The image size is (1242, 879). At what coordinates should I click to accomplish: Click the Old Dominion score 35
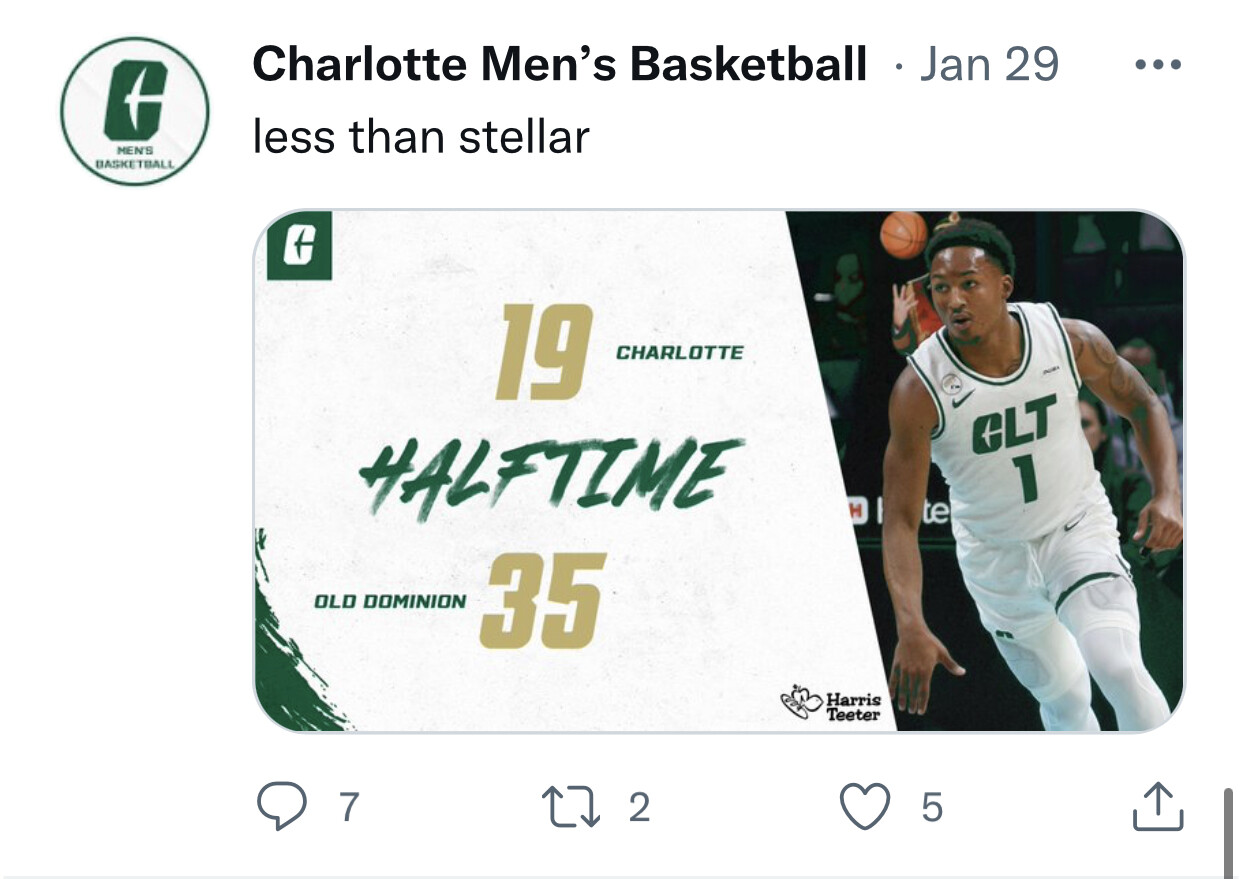(x=543, y=601)
